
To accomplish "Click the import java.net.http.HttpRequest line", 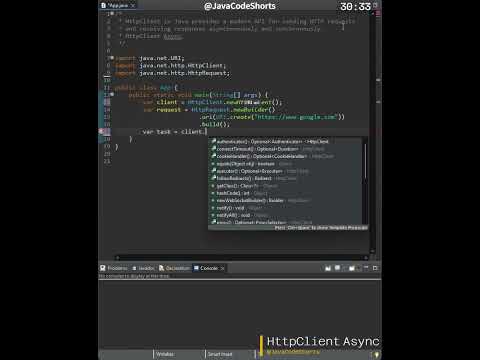I will 173,73.
